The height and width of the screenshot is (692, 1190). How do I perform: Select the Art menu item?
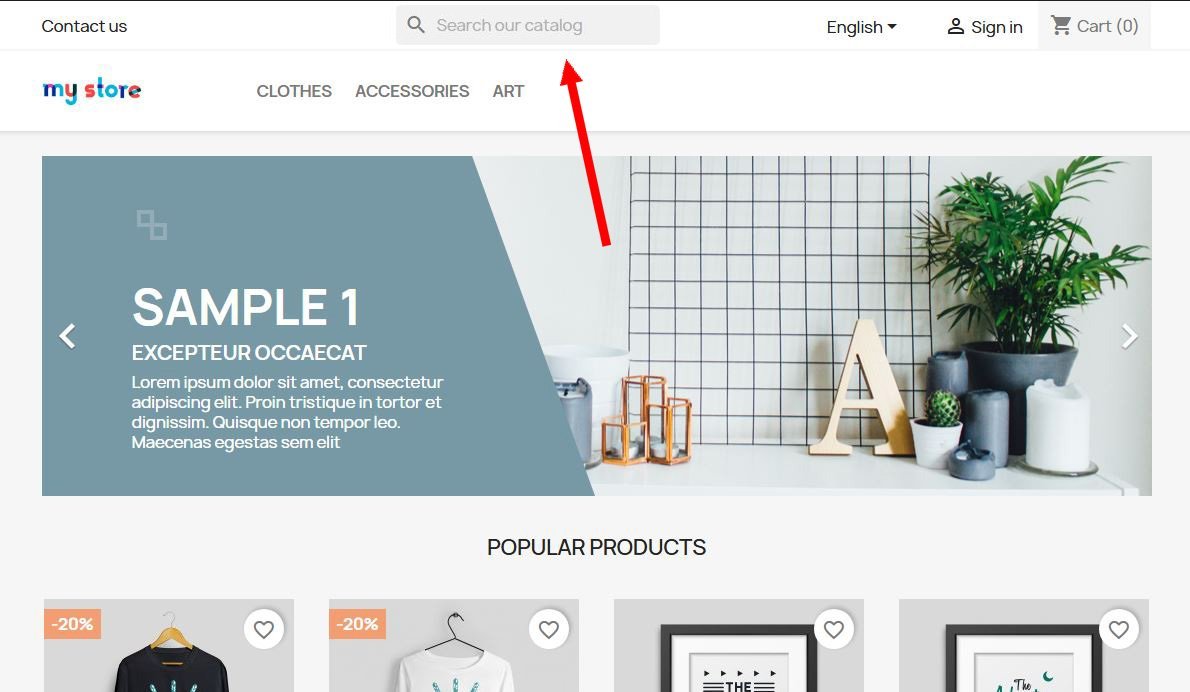tap(508, 91)
